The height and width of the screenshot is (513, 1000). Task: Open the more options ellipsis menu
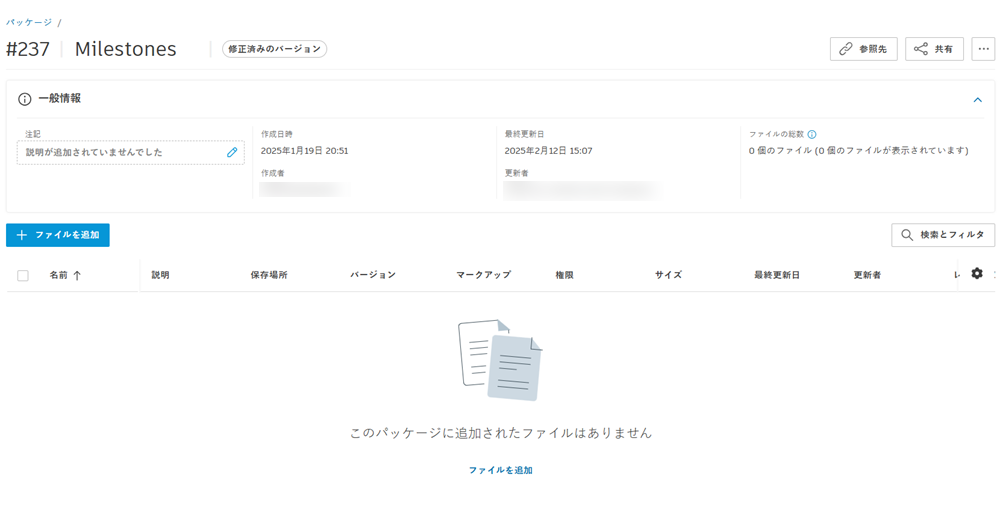(x=983, y=49)
